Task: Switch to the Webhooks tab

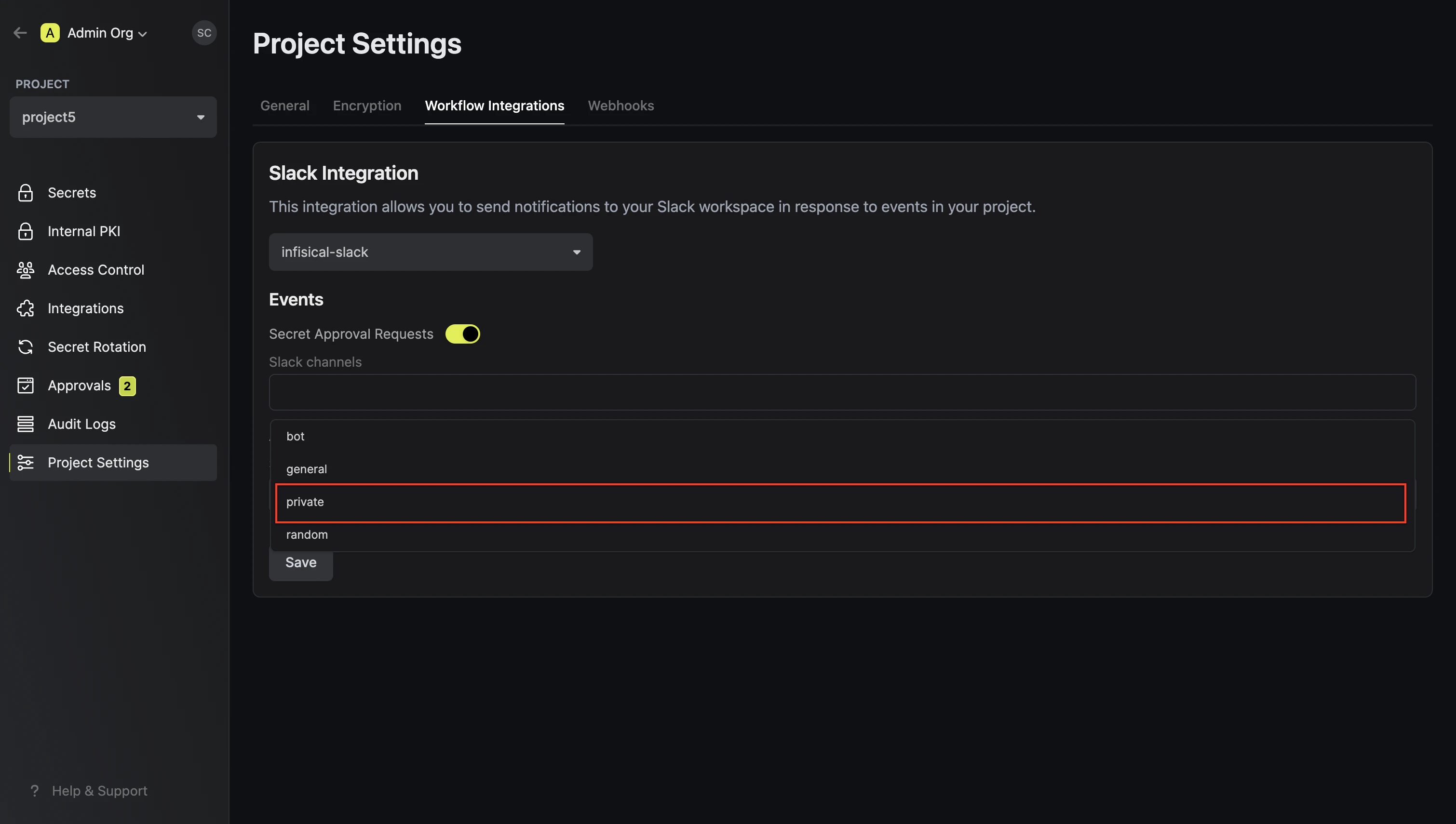Action: point(620,106)
